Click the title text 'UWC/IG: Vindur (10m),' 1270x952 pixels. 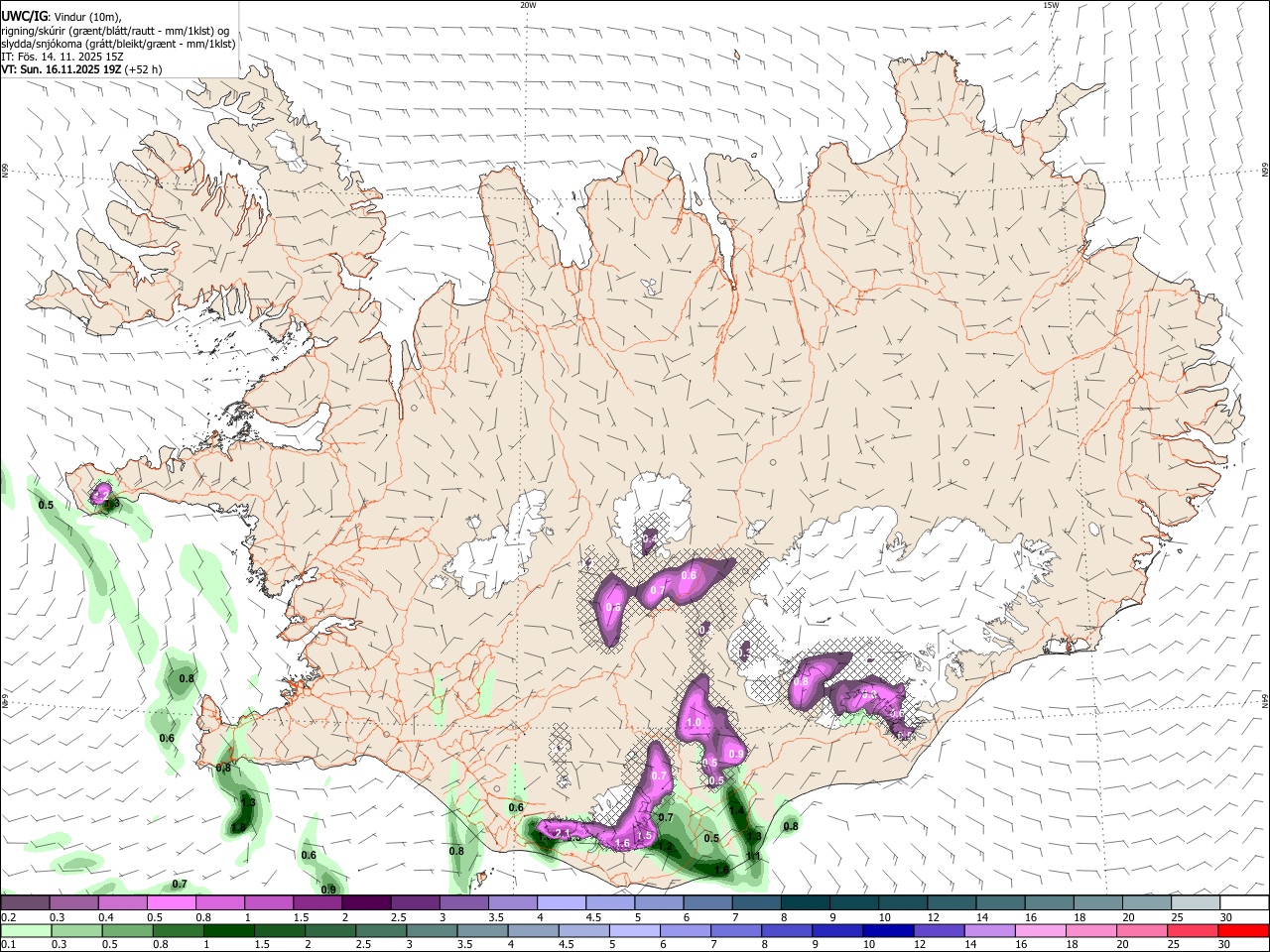(x=62, y=17)
